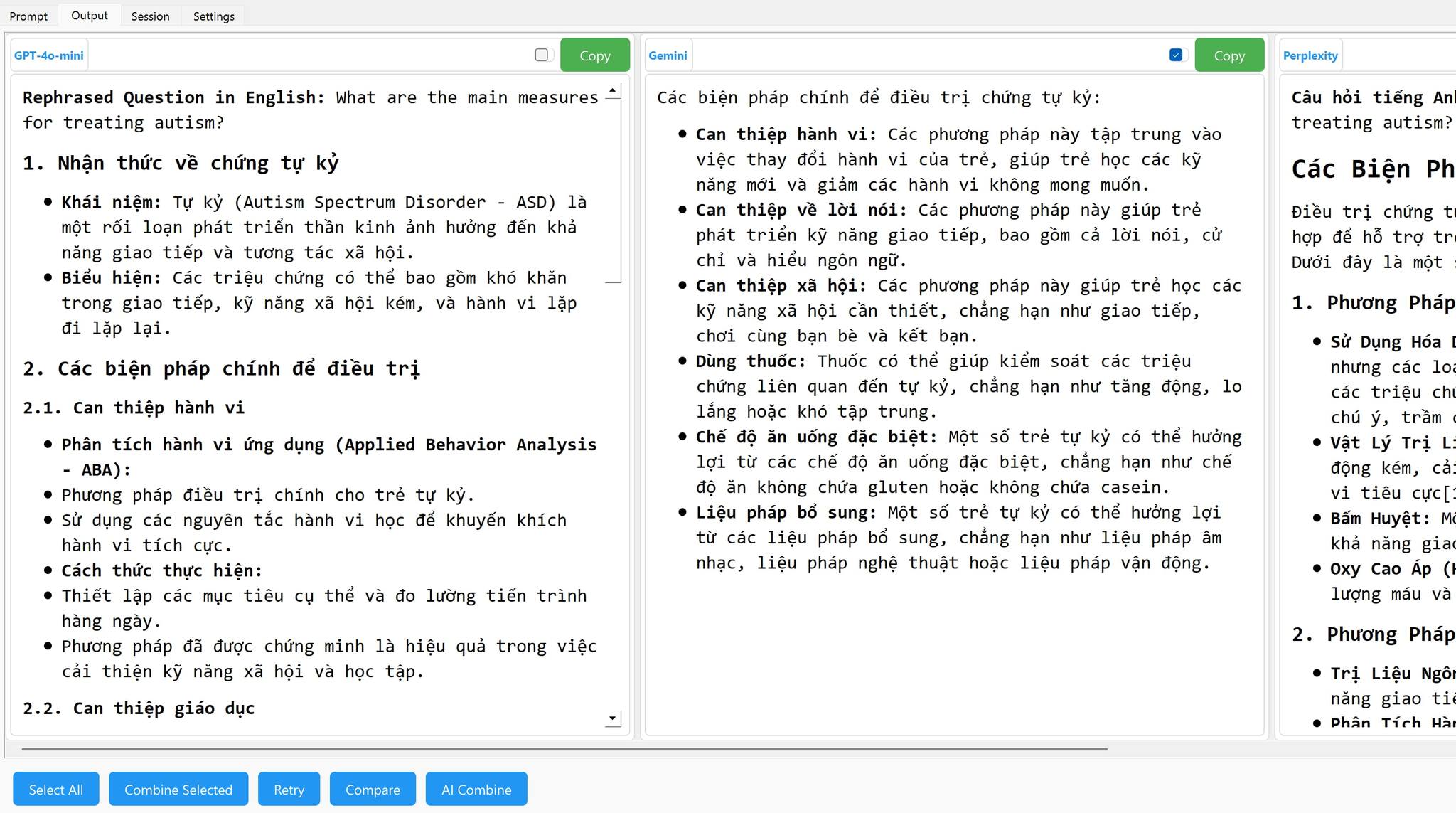Click the horizontal scrollbar below panels

tap(564, 749)
